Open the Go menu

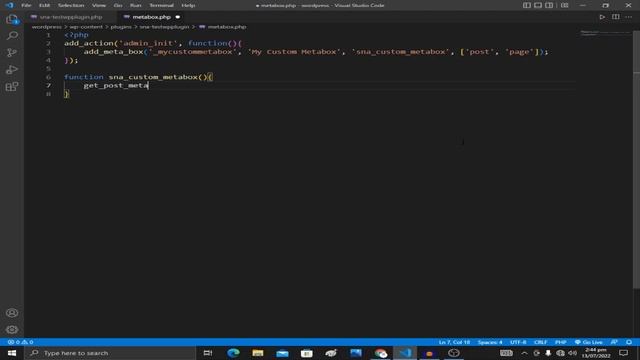pyautogui.click(x=118, y=5)
